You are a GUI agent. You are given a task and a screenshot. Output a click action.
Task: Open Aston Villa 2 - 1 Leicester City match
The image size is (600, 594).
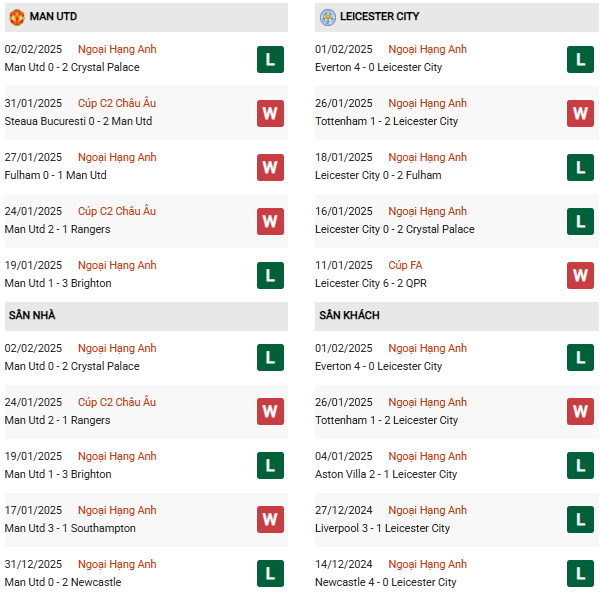tap(385, 475)
